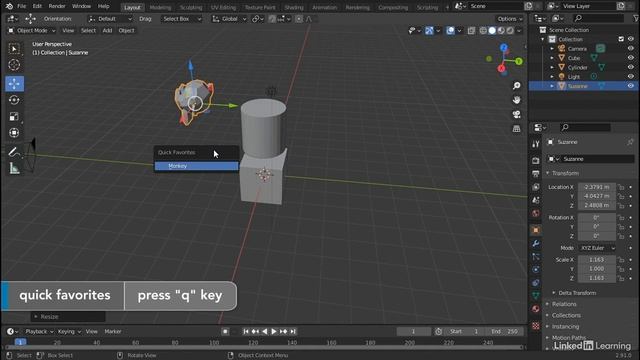The height and width of the screenshot is (360, 640).
Task: Select the Rotate tool
Action: 14,100
